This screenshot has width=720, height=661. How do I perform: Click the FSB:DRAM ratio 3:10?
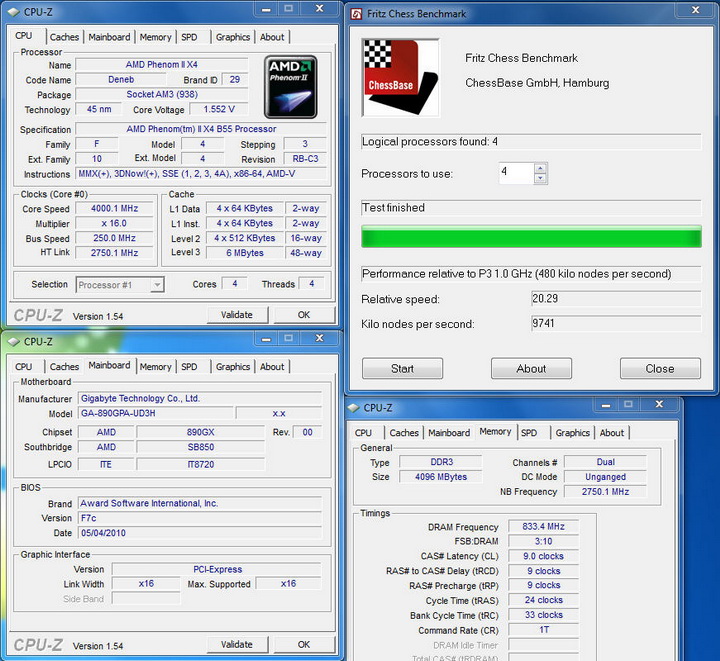click(543, 541)
